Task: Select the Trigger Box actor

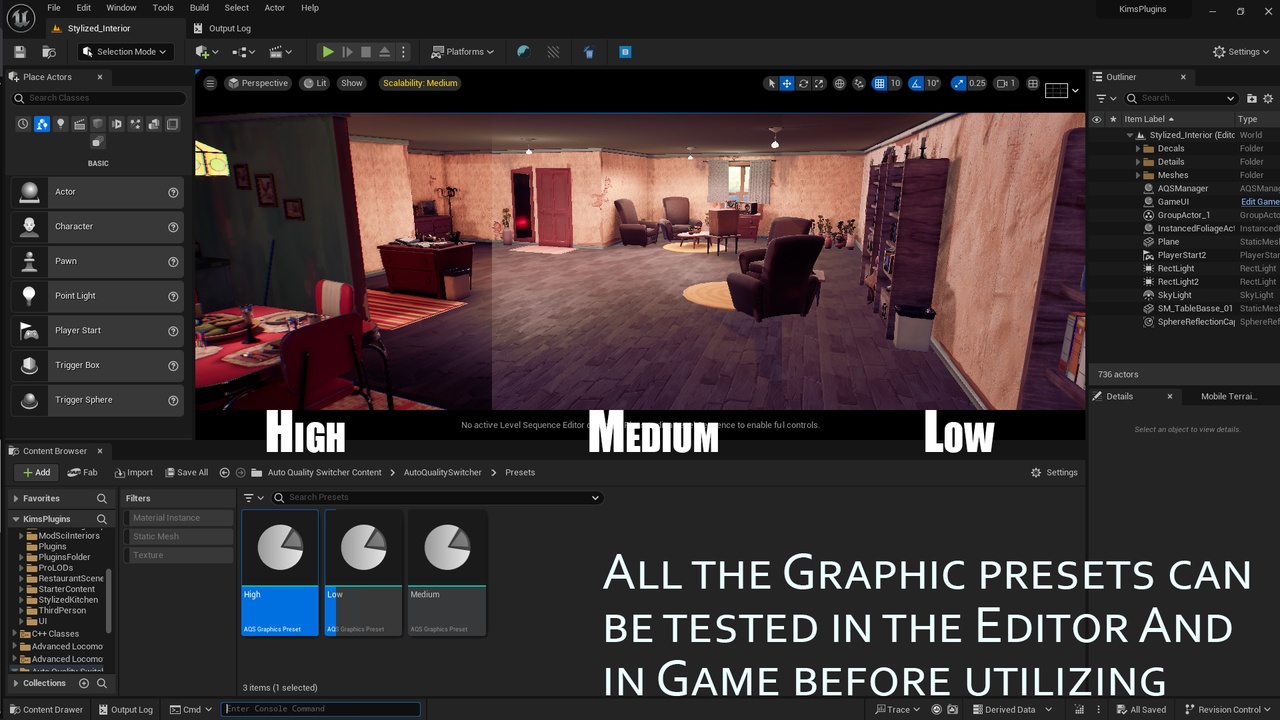Action: 98,365
